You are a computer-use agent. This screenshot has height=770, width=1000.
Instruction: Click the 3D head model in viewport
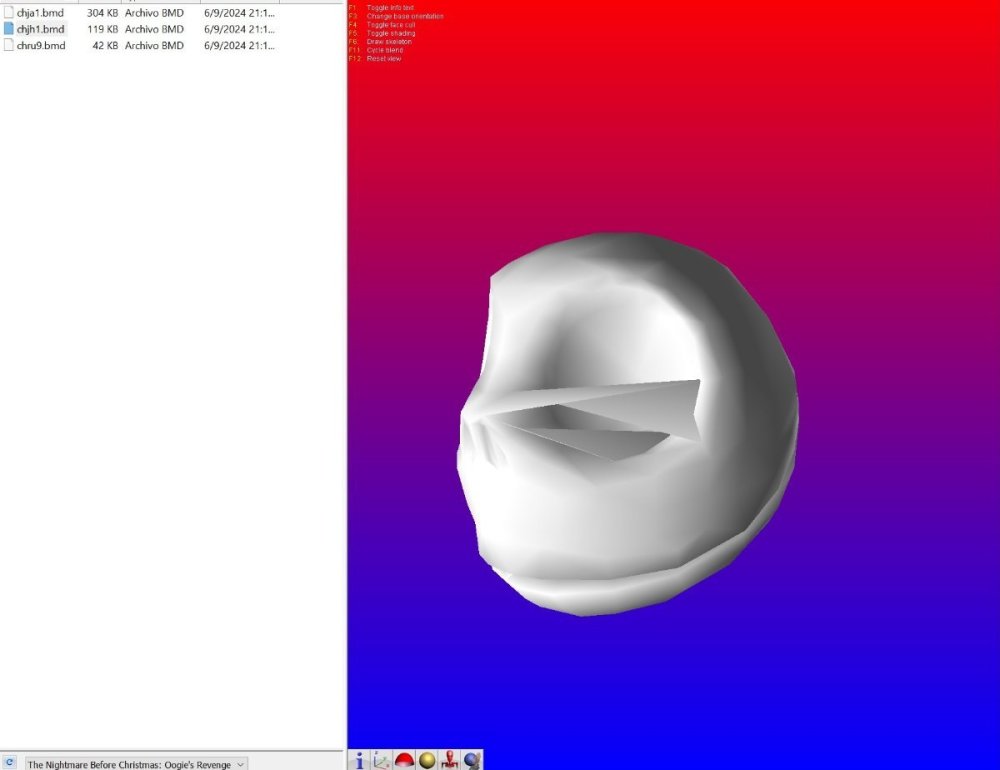[630, 420]
